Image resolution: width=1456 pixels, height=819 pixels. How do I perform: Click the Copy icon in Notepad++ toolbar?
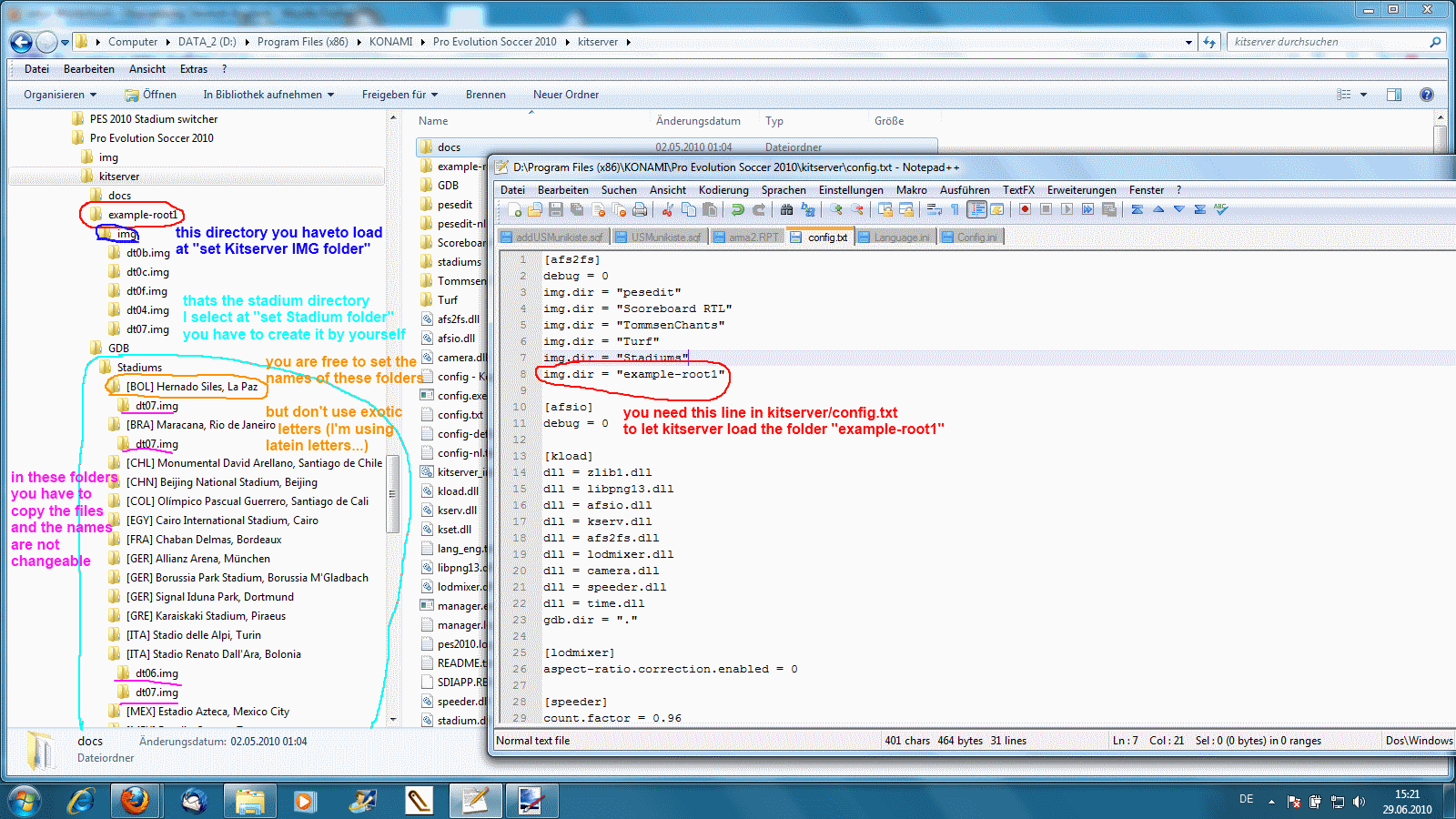click(x=689, y=209)
